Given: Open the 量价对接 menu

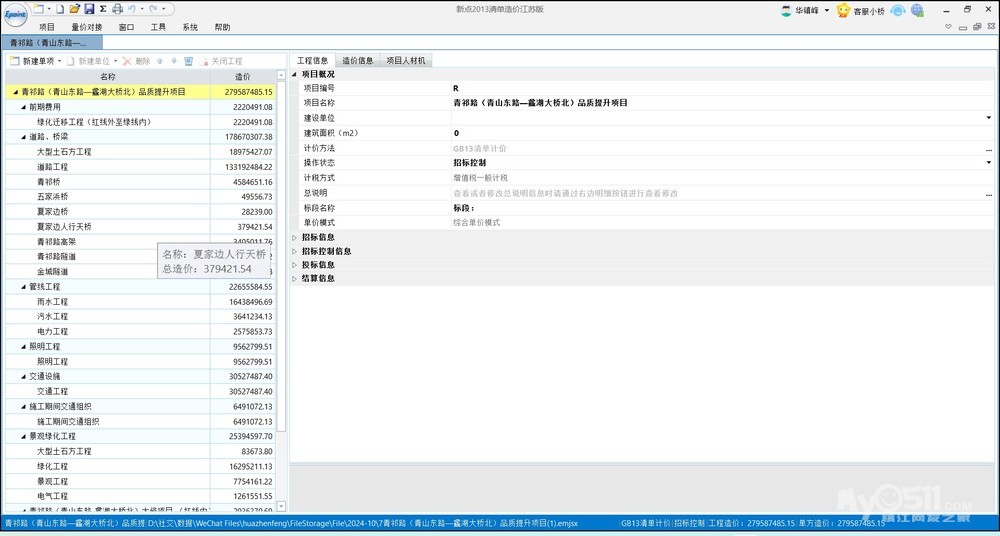Looking at the screenshot, I should coord(87,27).
